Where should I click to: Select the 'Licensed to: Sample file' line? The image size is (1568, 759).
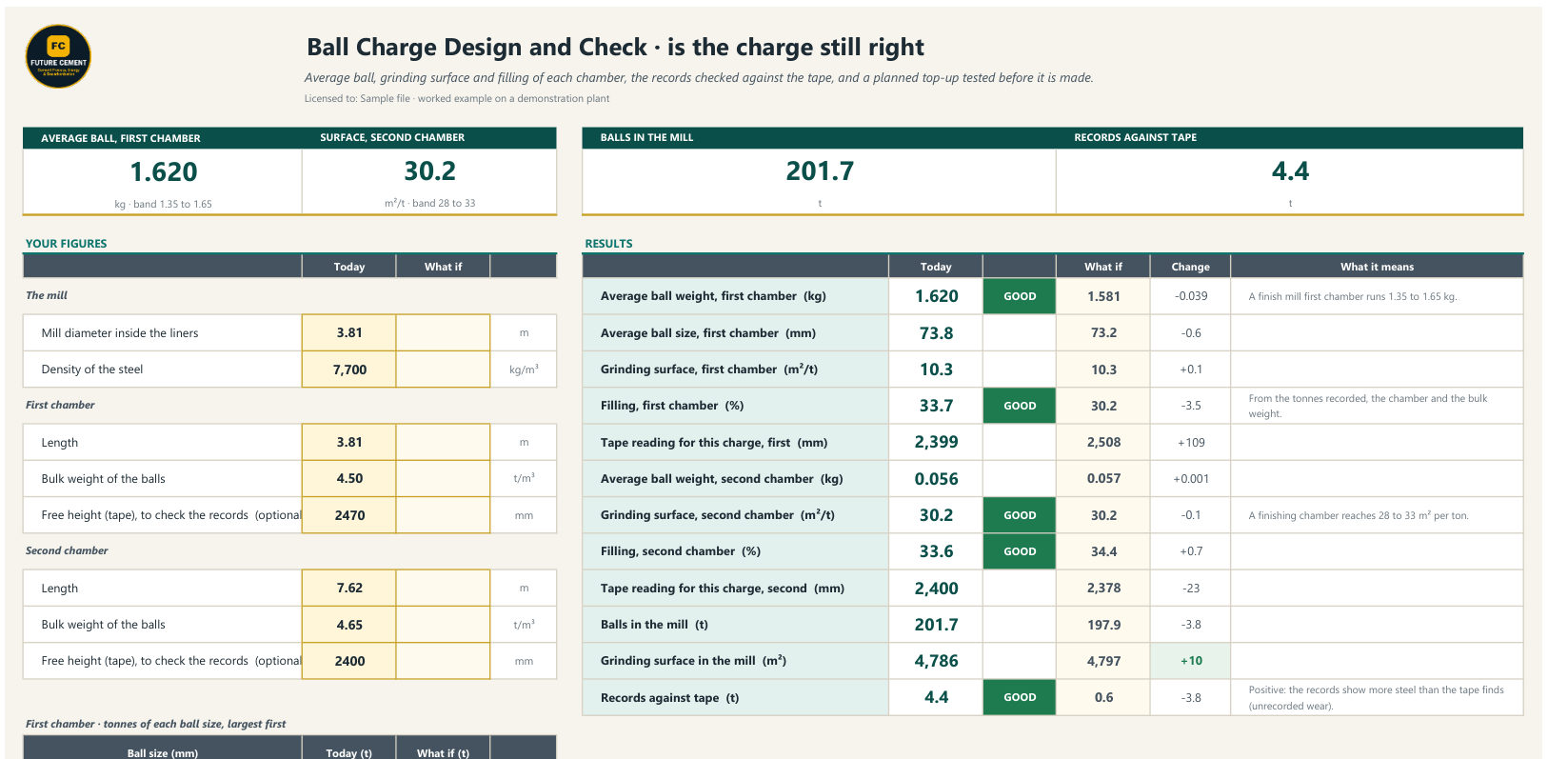(457, 98)
